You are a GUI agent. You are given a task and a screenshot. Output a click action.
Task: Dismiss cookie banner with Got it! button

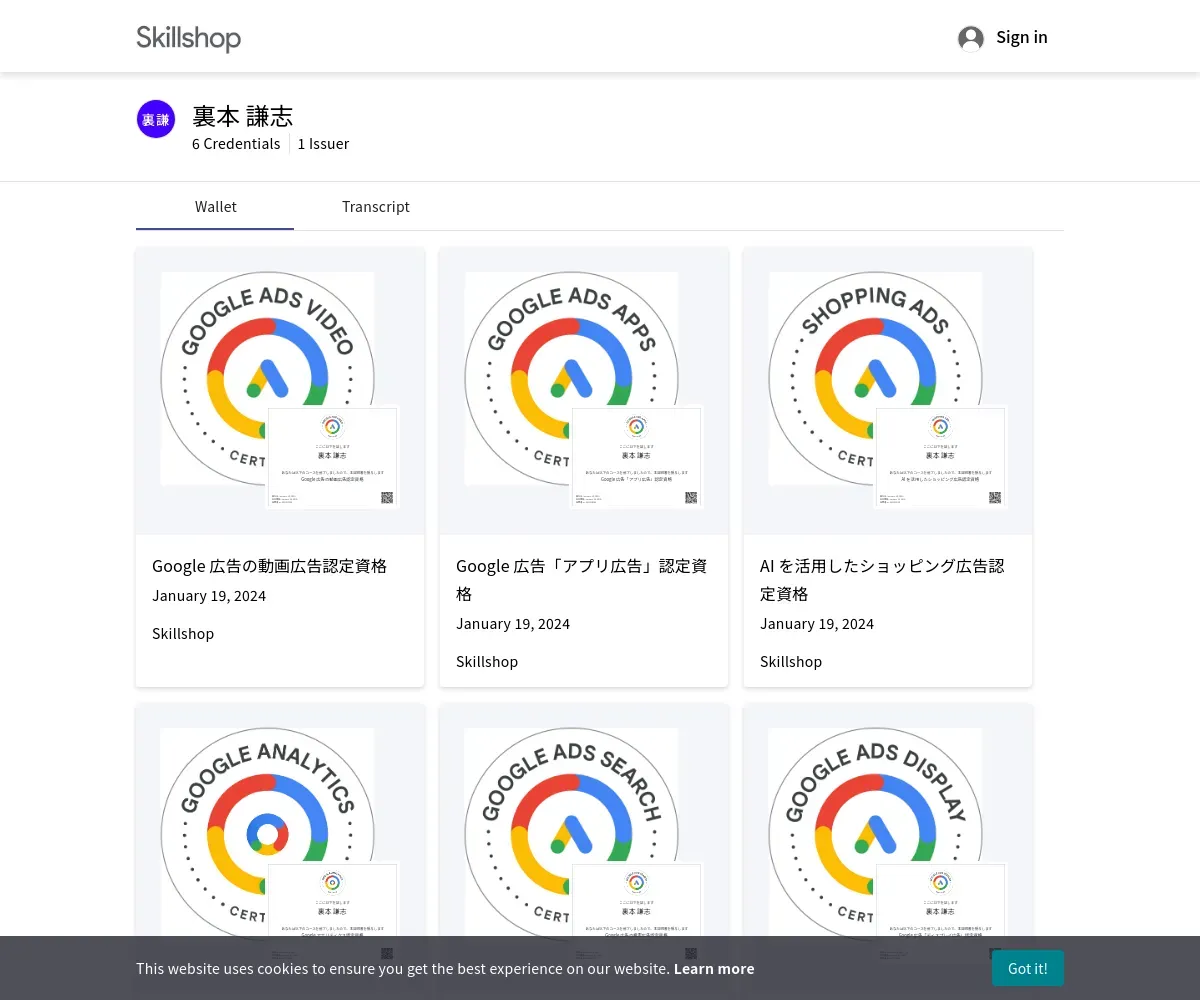pos(1027,968)
